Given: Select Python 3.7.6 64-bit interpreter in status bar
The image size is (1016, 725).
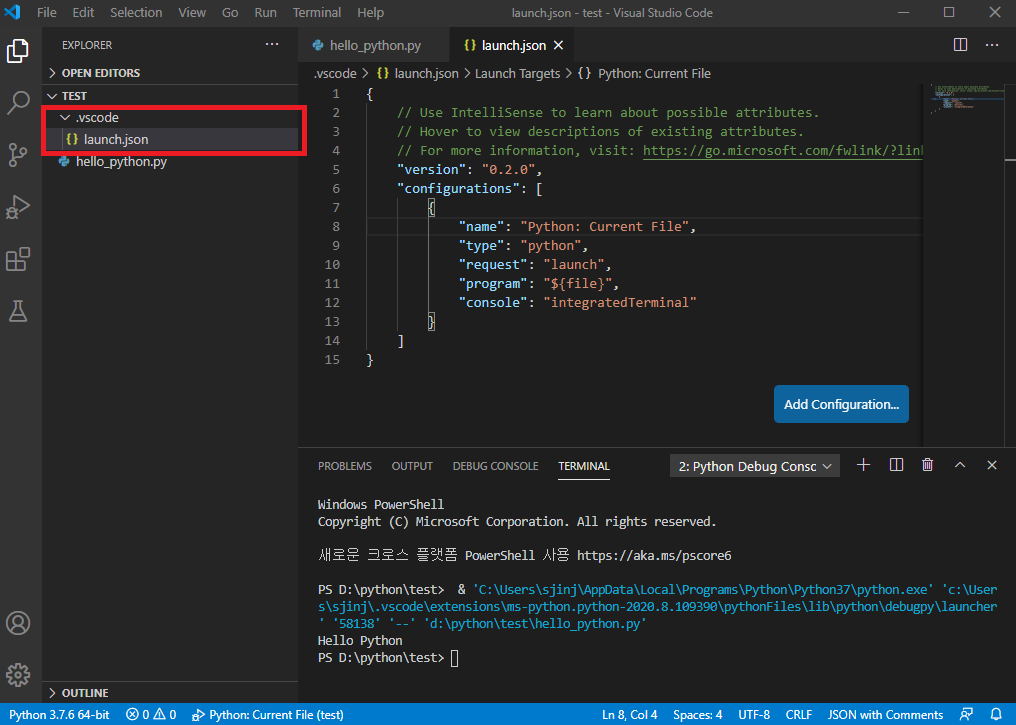Looking at the screenshot, I should pyautogui.click(x=59, y=714).
